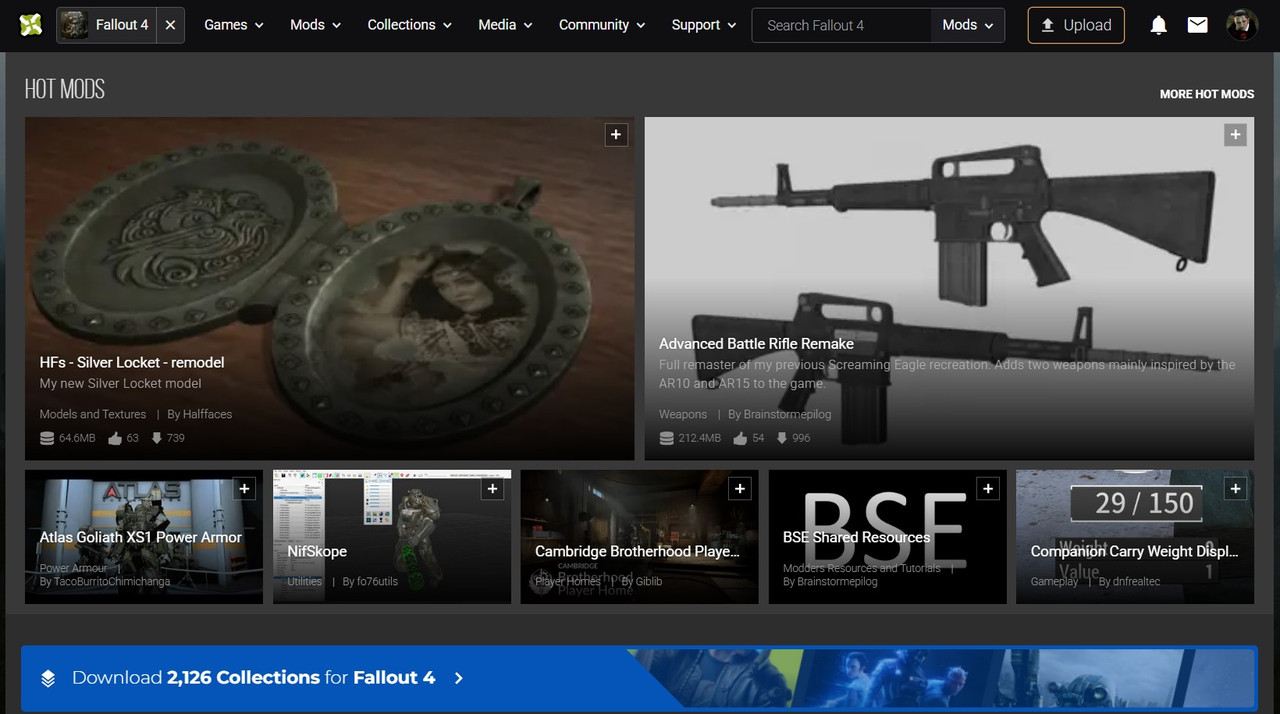
Task: Focus the Search Fallout 4 field
Action: point(841,25)
